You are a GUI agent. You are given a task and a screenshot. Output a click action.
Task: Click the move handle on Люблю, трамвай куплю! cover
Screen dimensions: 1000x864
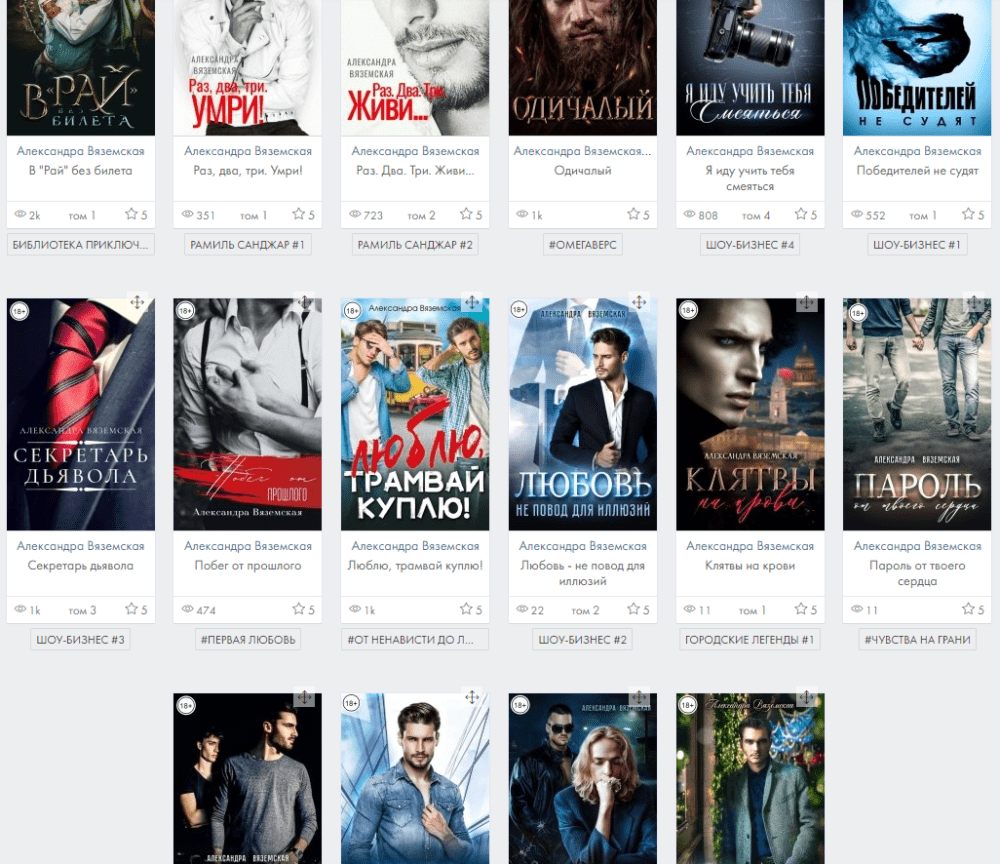[472, 302]
